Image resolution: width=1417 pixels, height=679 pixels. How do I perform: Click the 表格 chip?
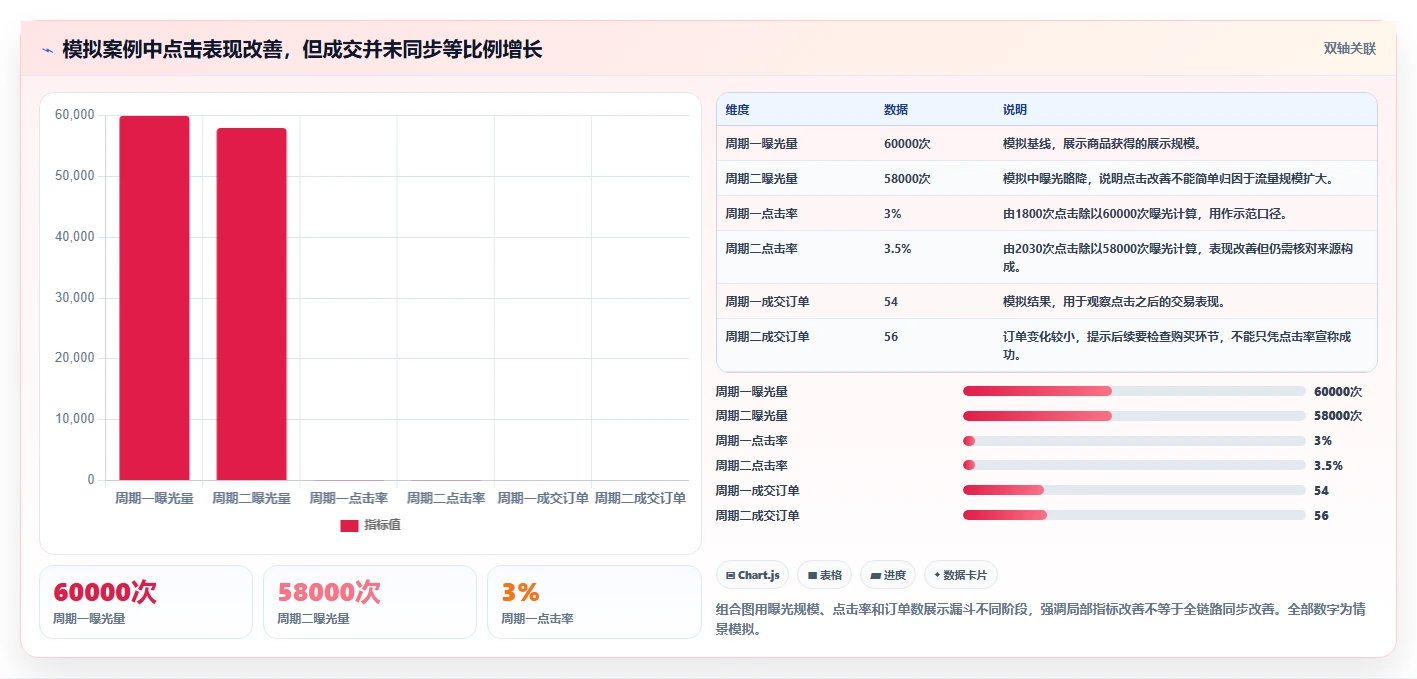pos(825,575)
